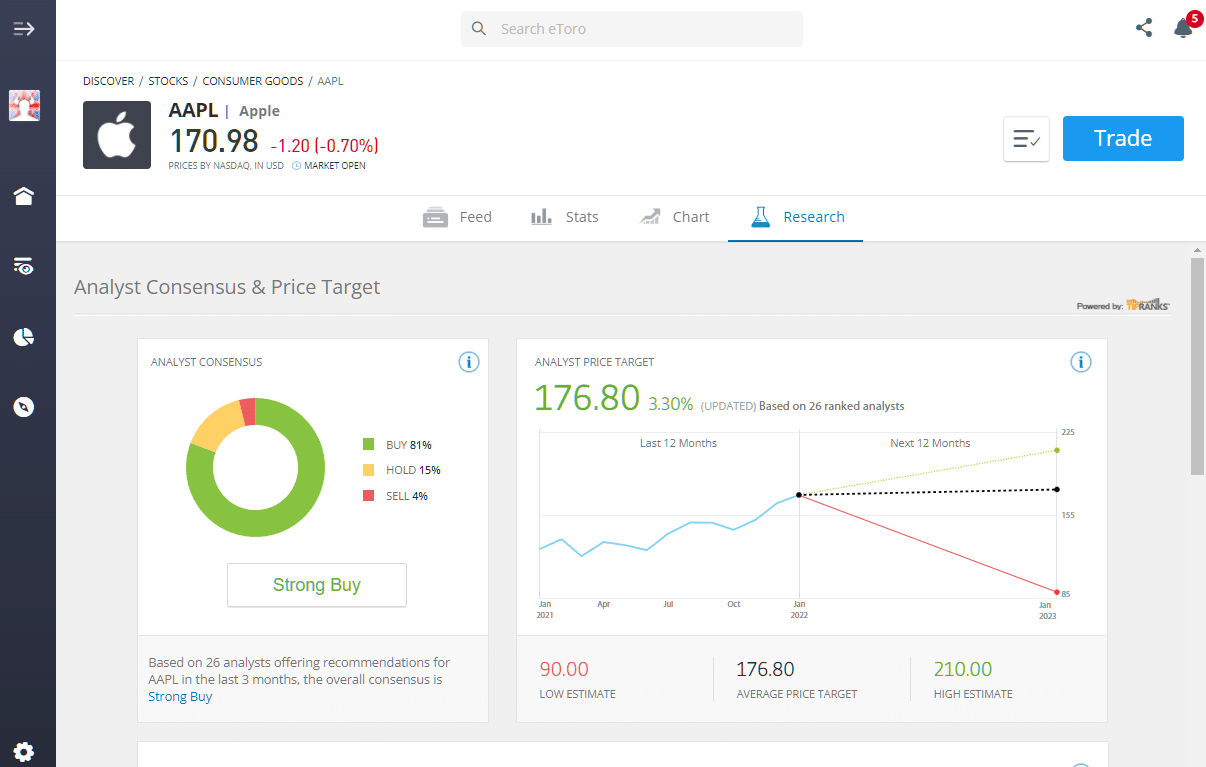Image resolution: width=1206 pixels, height=767 pixels.
Task: Open Analyst Consensus info icon
Action: point(469,362)
